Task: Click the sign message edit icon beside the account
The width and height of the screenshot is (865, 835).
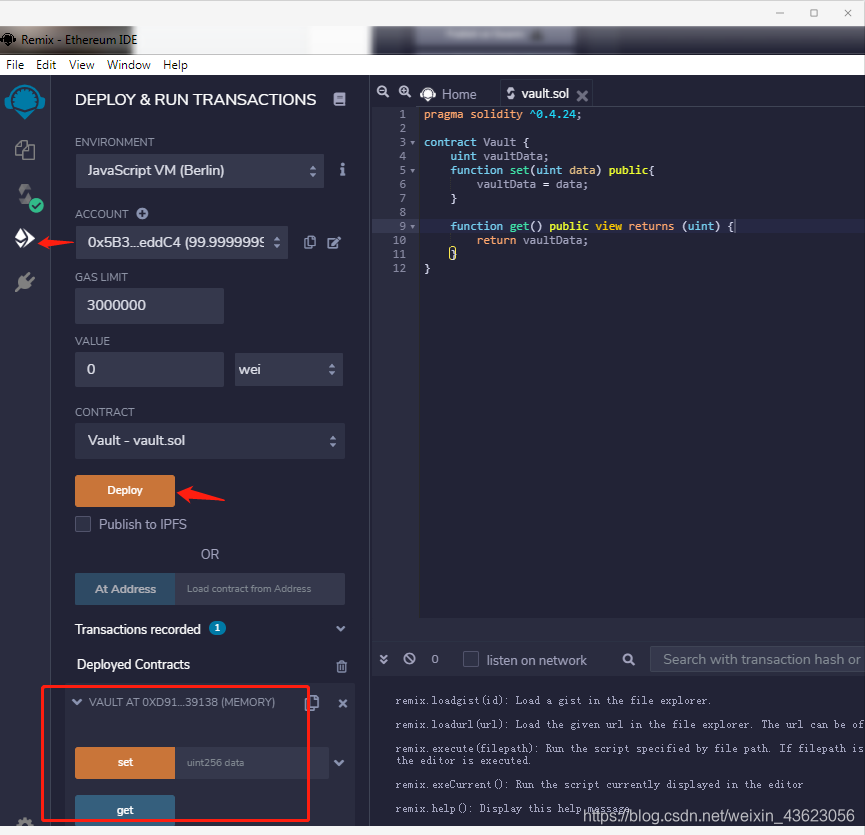Action: (334, 243)
